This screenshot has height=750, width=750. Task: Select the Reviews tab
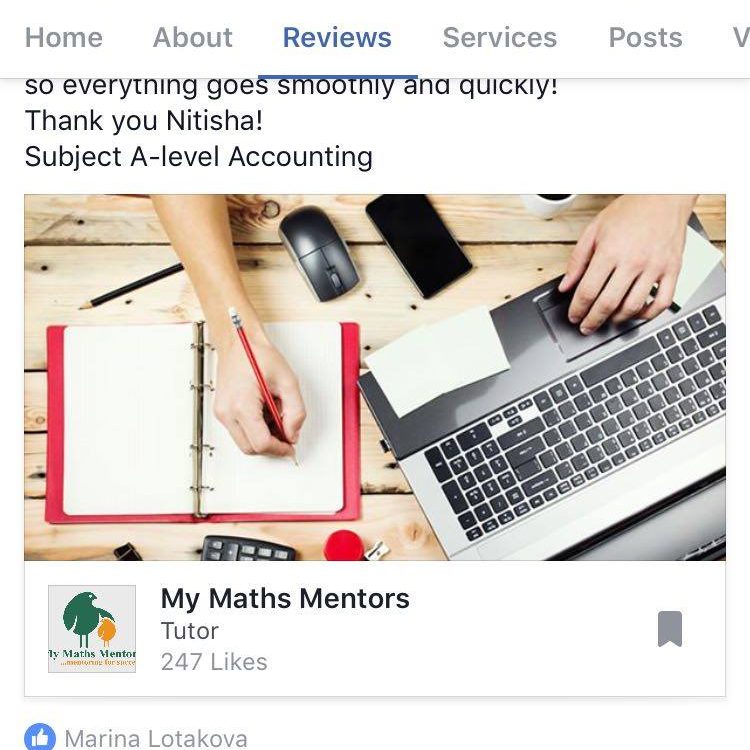(337, 37)
